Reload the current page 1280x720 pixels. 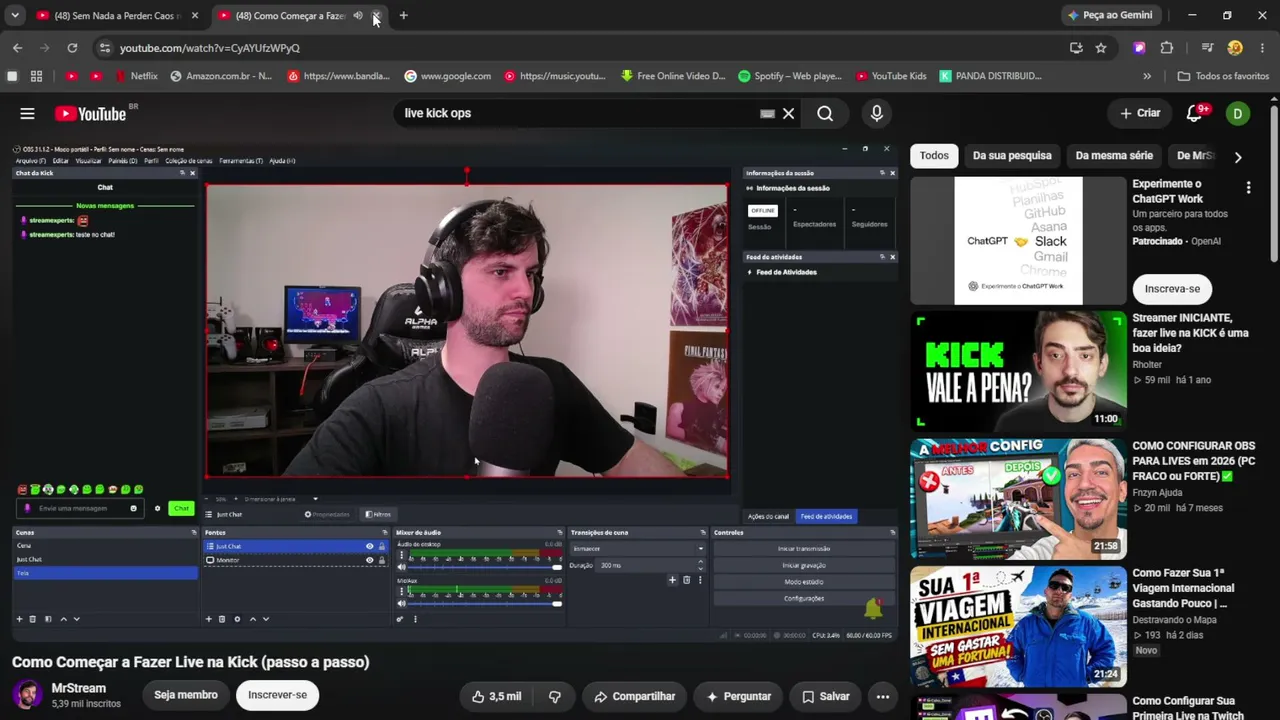72,48
